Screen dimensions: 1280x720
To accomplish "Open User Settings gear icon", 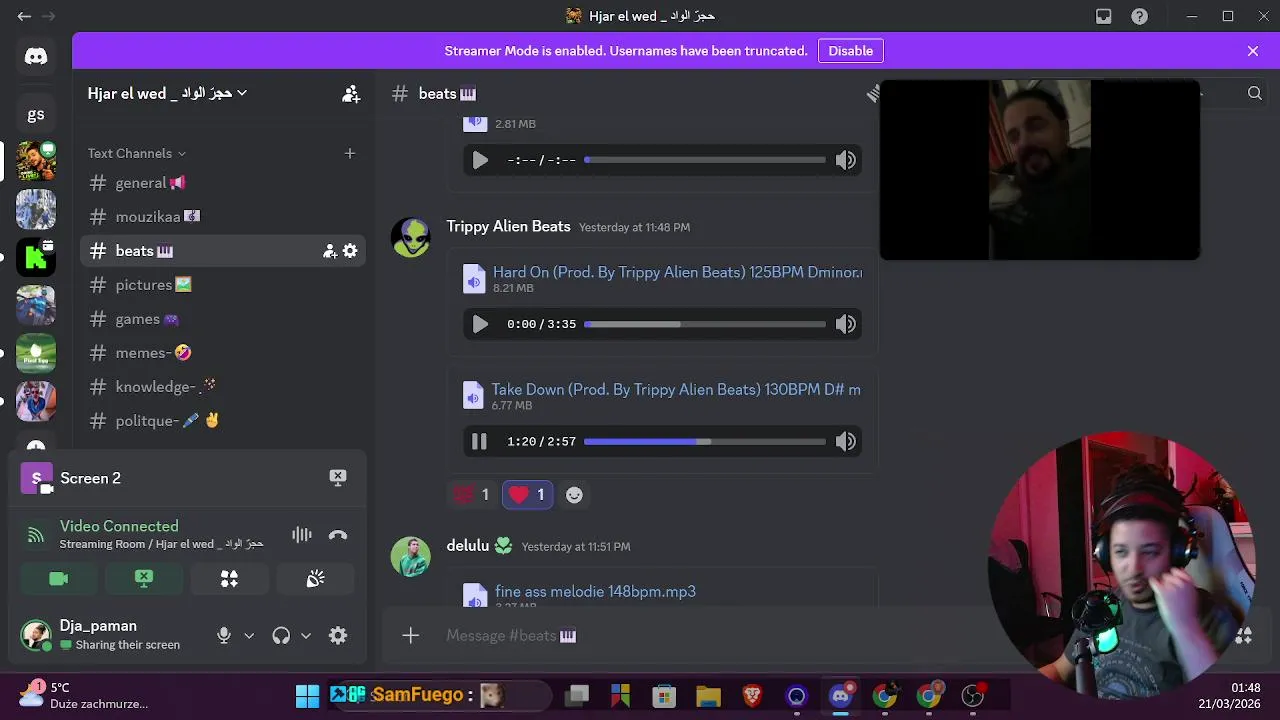I will click(338, 635).
